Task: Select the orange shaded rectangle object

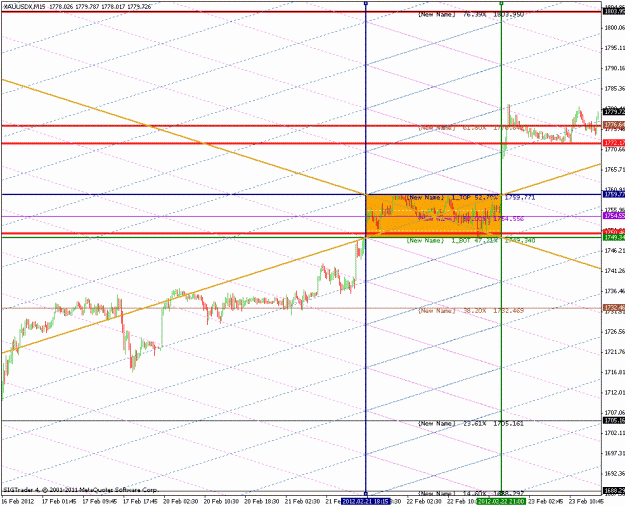Action: [x=433, y=216]
